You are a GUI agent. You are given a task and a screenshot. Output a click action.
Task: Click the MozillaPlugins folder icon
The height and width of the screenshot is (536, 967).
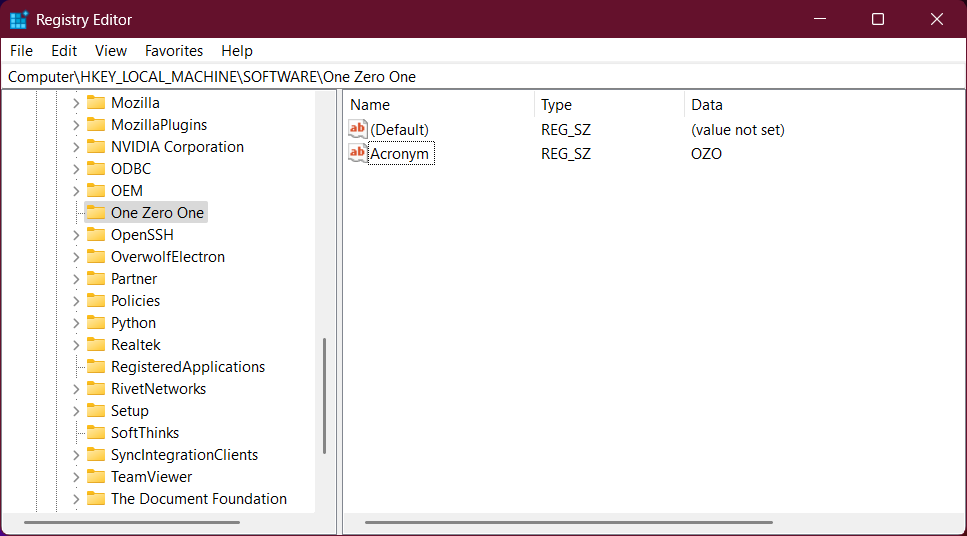(96, 125)
